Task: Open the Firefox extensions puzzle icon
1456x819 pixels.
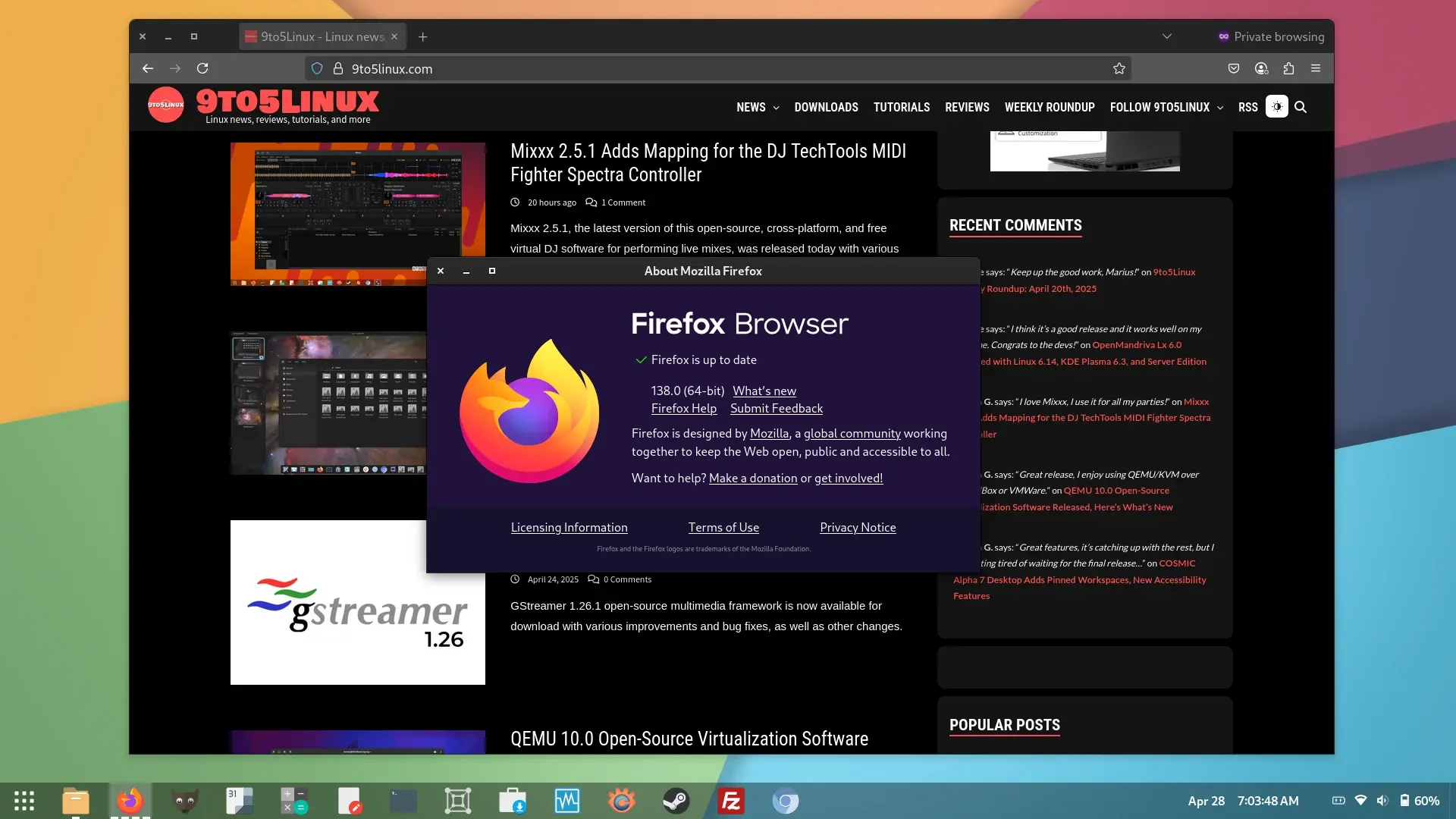Action: point(1288,69)
